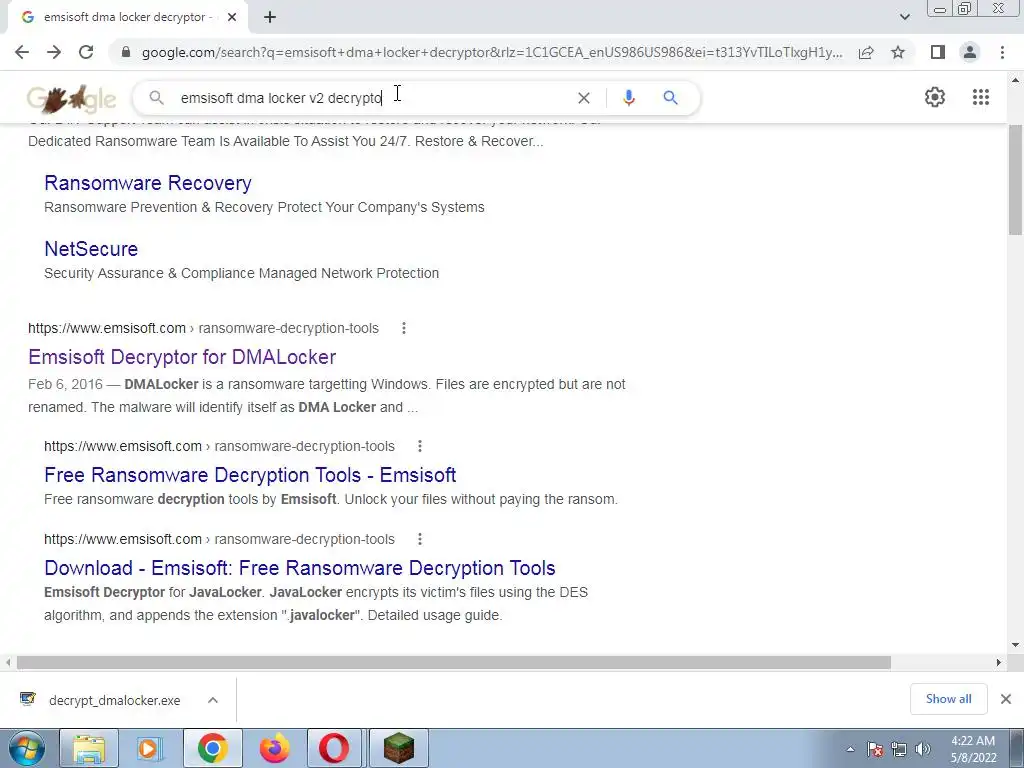View site information via lock icon
The image size is (1024, 768).
point(126,52)
